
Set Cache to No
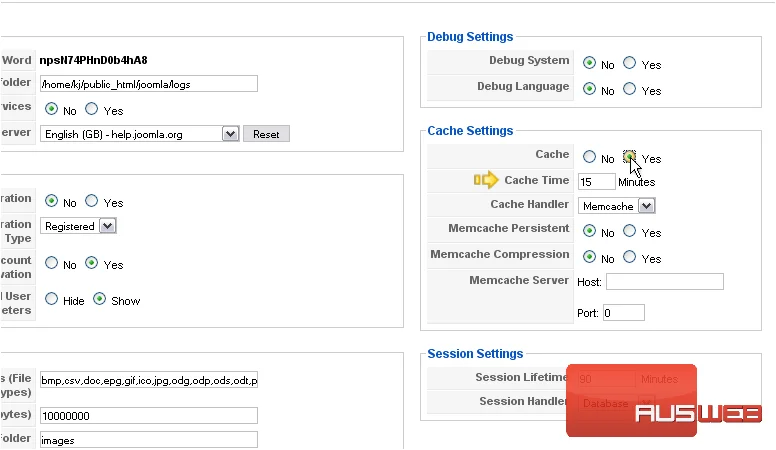[589, 157]
